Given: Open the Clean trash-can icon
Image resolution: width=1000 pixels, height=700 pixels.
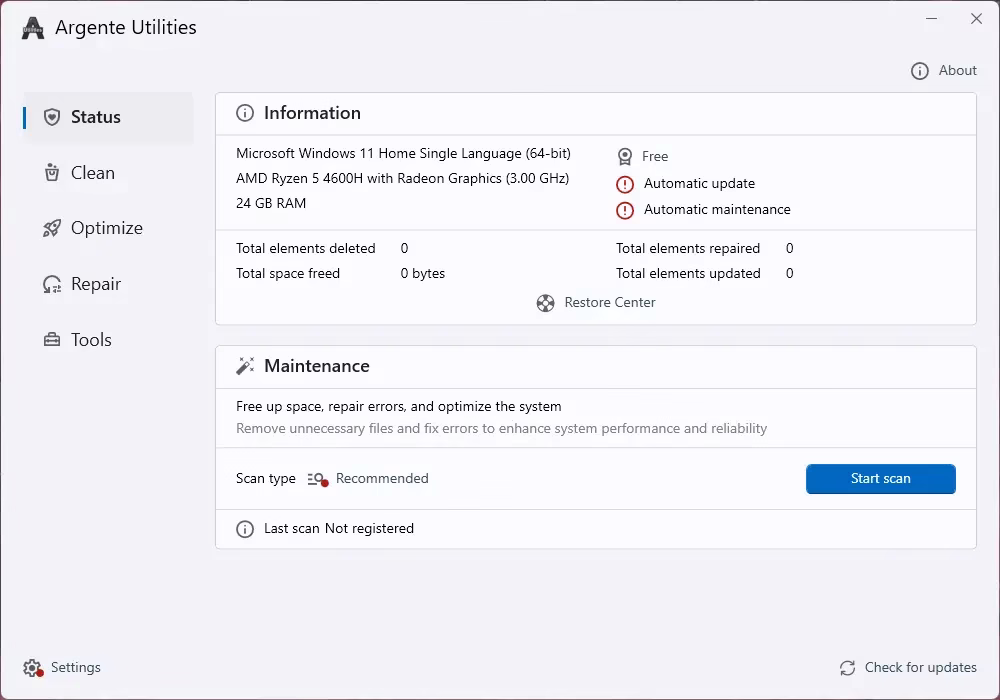Looking at the screenshot, I should coord(51,172).
